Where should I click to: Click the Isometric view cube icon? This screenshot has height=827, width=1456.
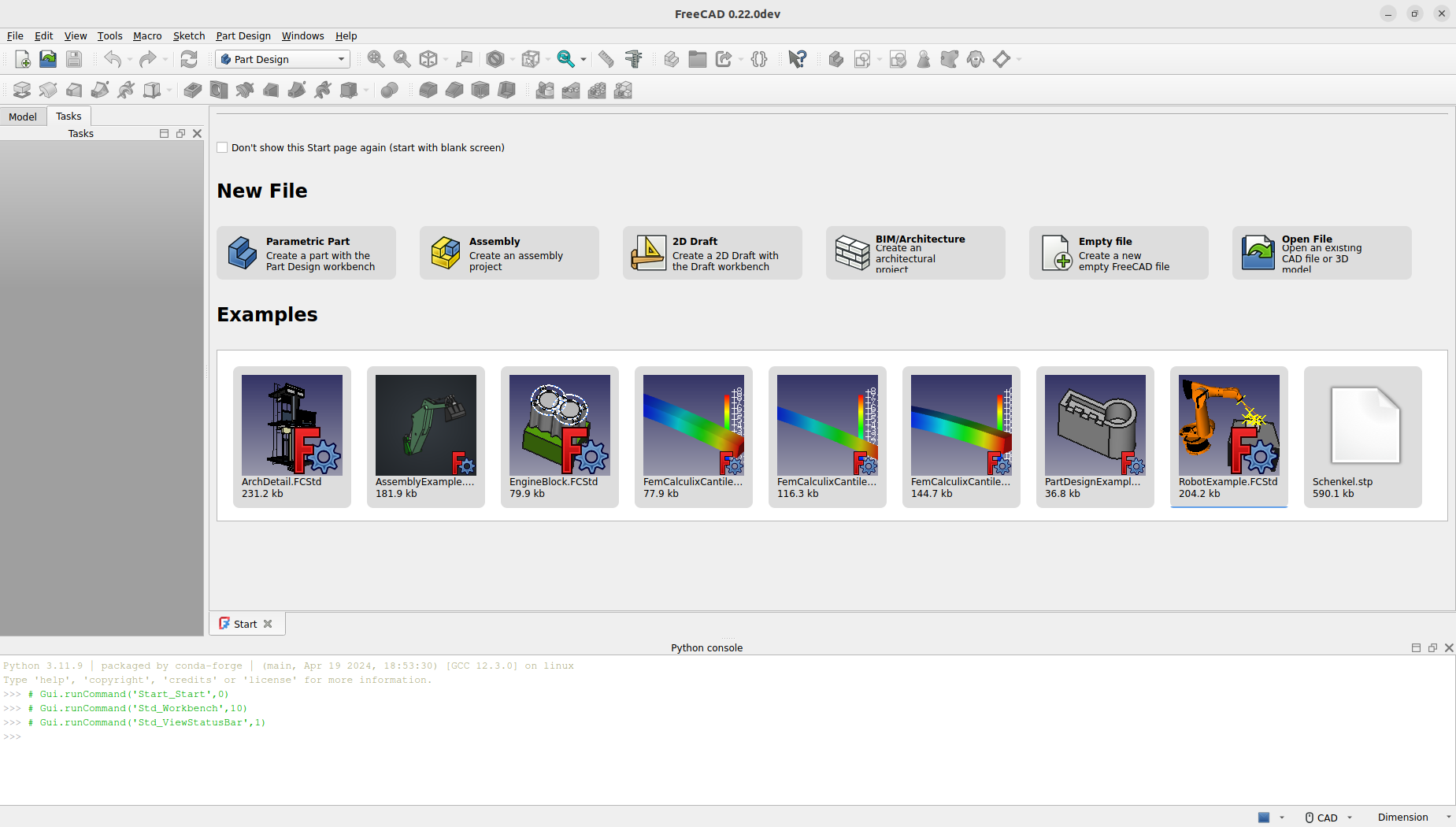click(x=428, y=59)
